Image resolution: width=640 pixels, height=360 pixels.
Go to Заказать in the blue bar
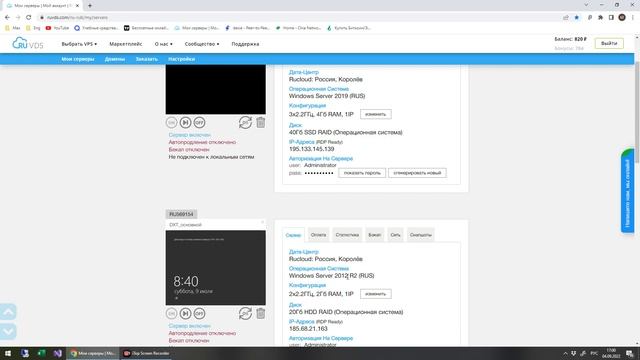click(x=147, y=59)
